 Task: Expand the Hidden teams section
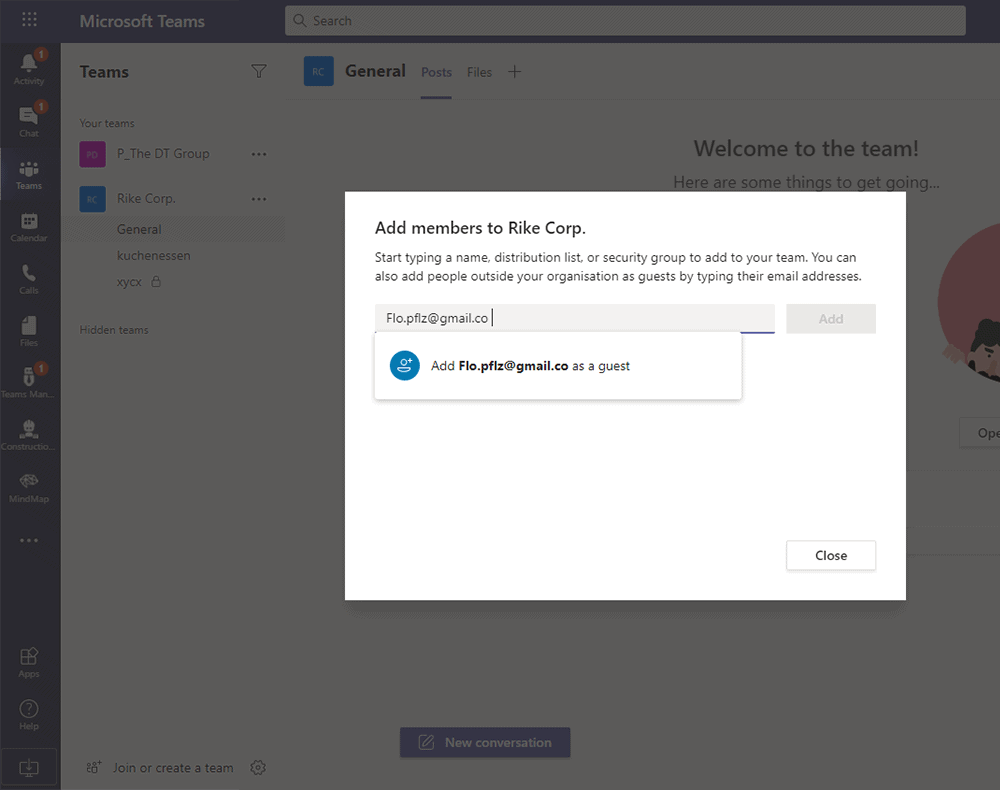pos(114,330)
